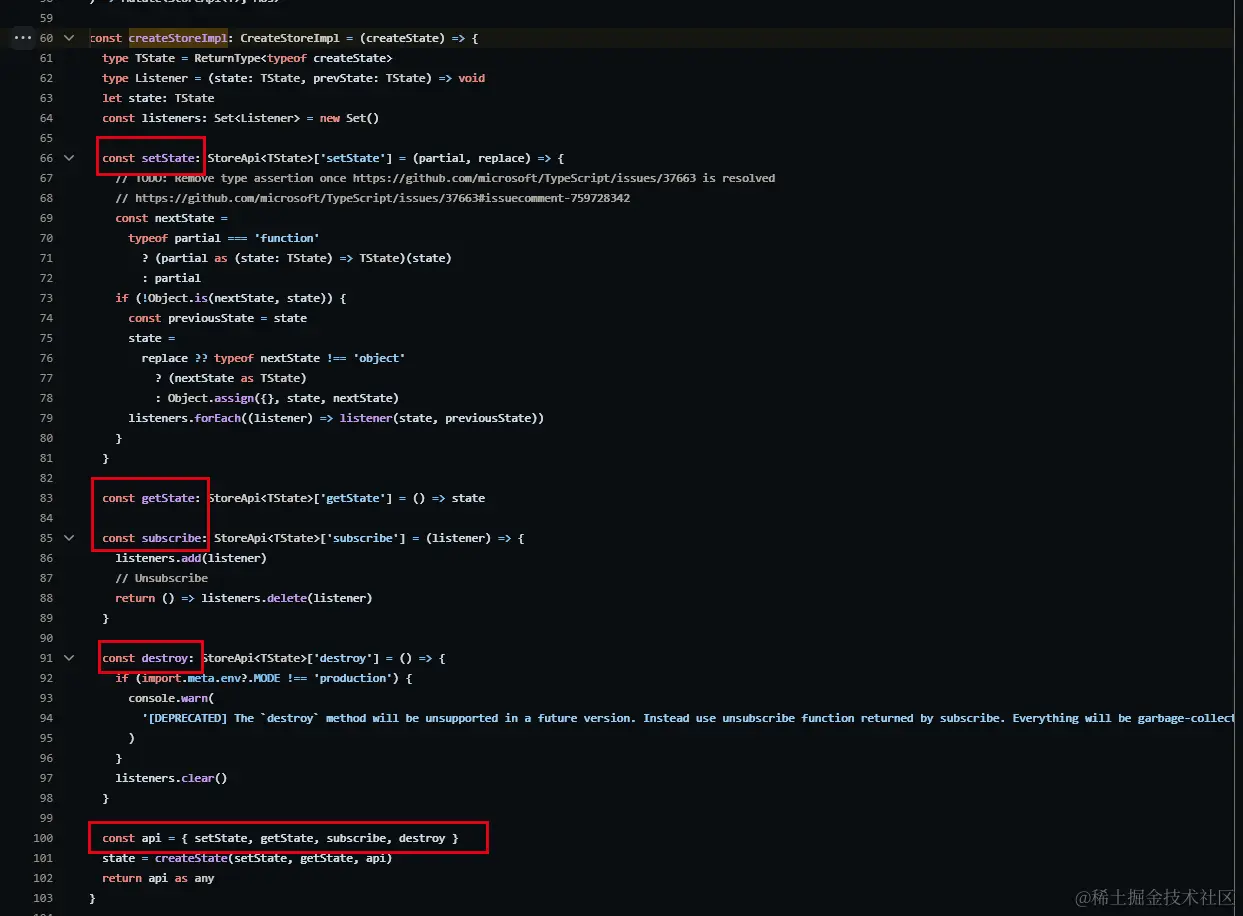Select line number 64

(47, 118)
